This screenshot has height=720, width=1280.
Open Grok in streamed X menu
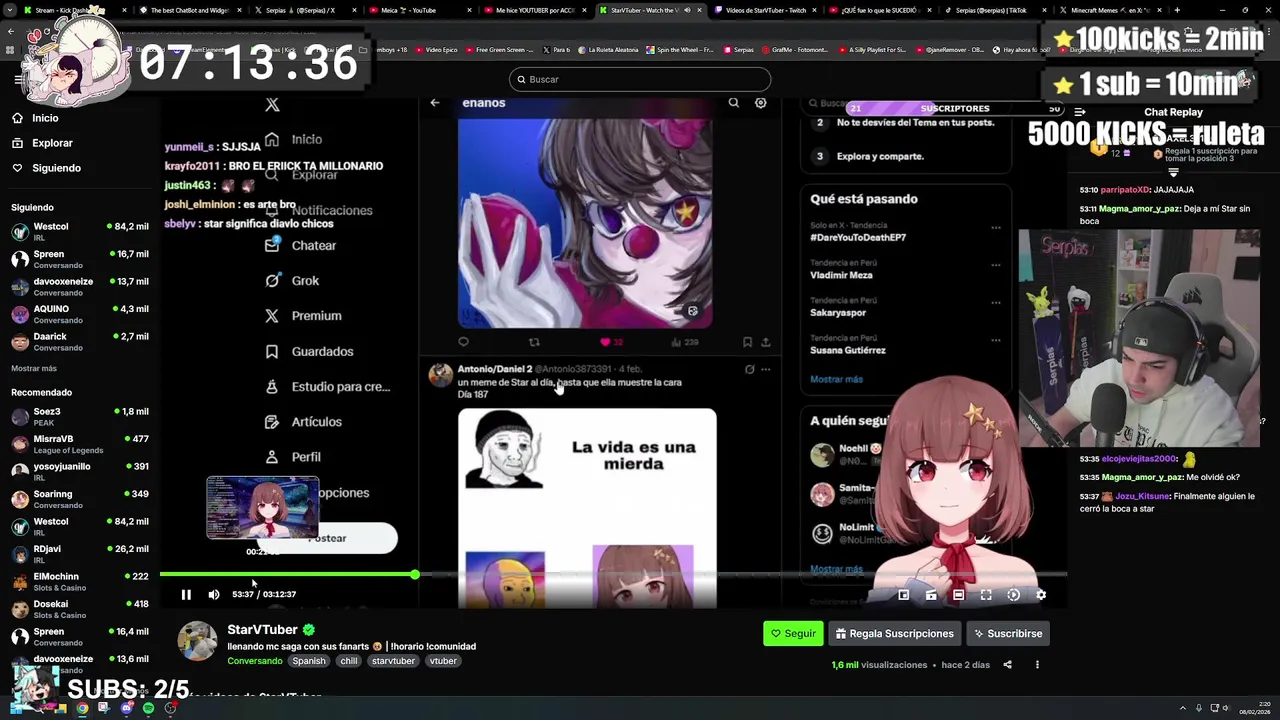(292, 281)
